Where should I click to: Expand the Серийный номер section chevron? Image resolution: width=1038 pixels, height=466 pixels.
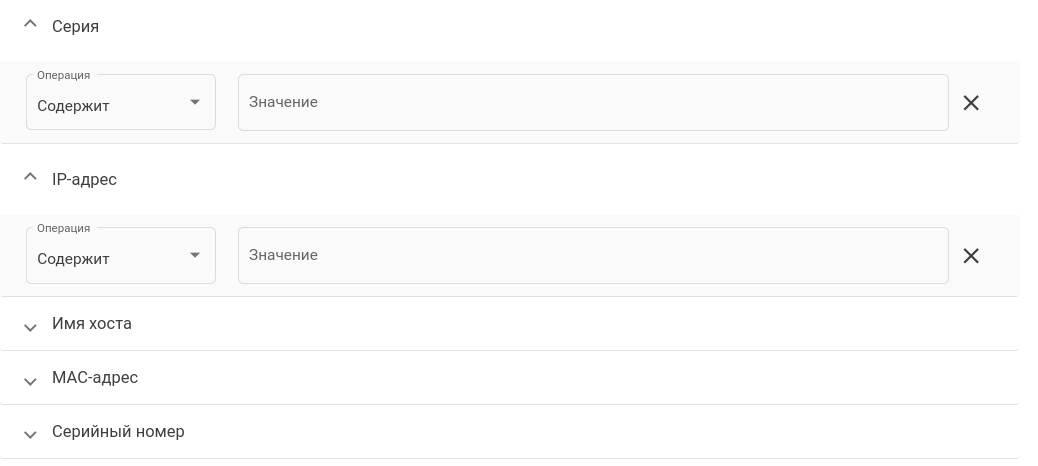tap(30, 434)
